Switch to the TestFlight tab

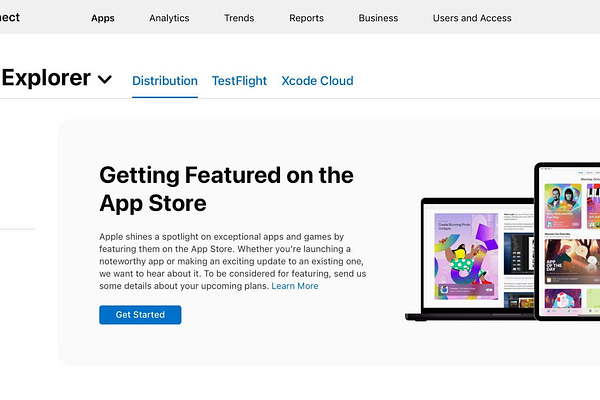click(239, 81)
